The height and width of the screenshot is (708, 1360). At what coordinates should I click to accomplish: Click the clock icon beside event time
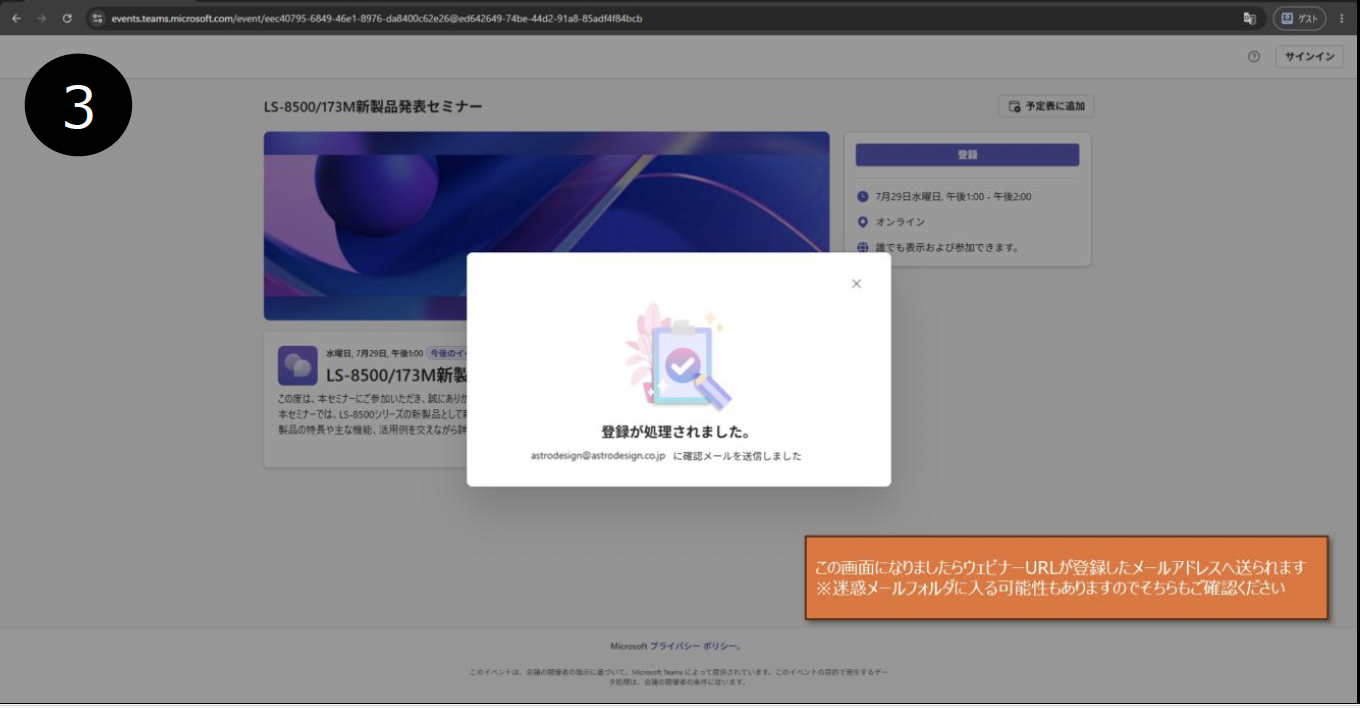point(863,197)
